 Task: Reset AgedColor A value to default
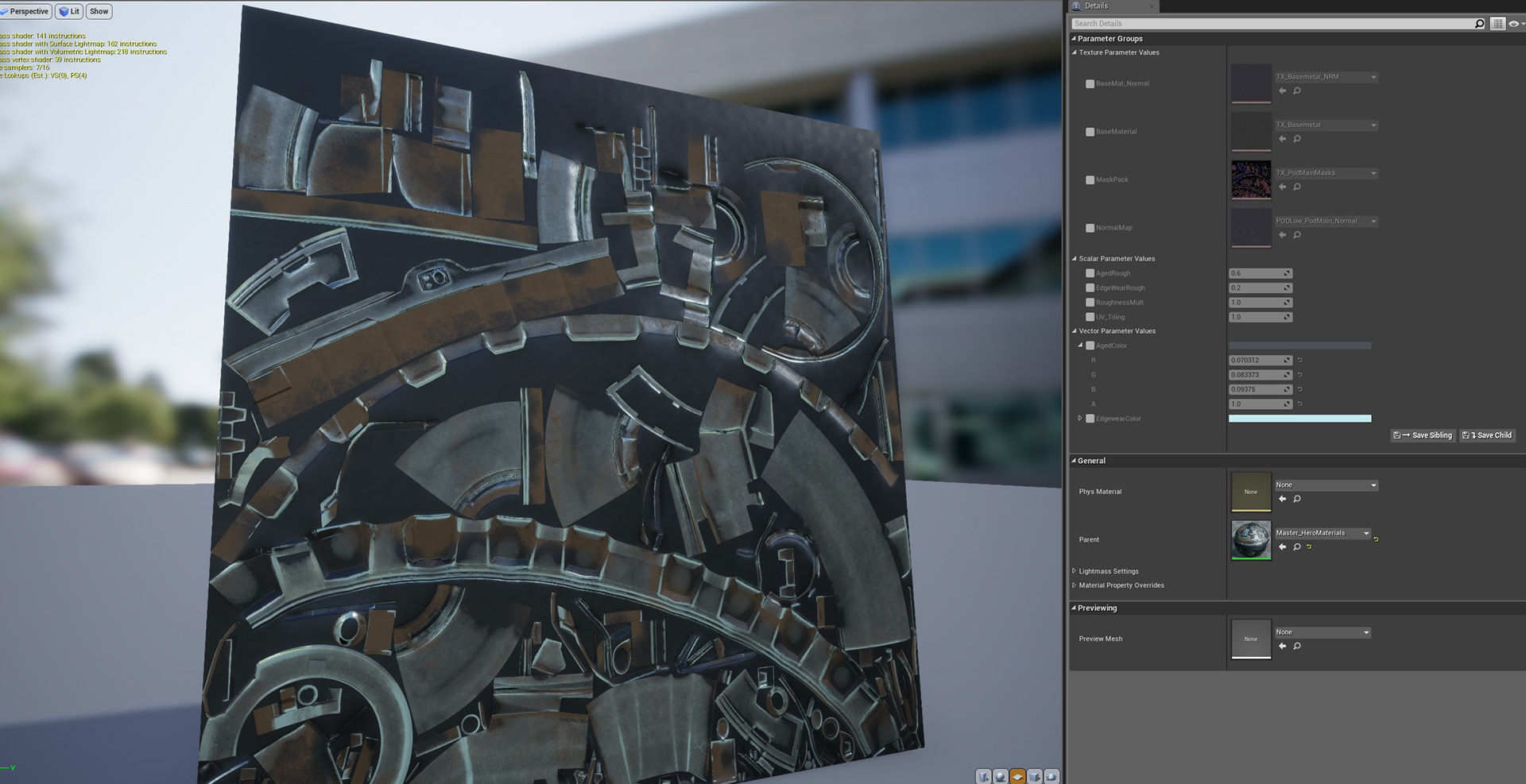[x=1300, y=404]
